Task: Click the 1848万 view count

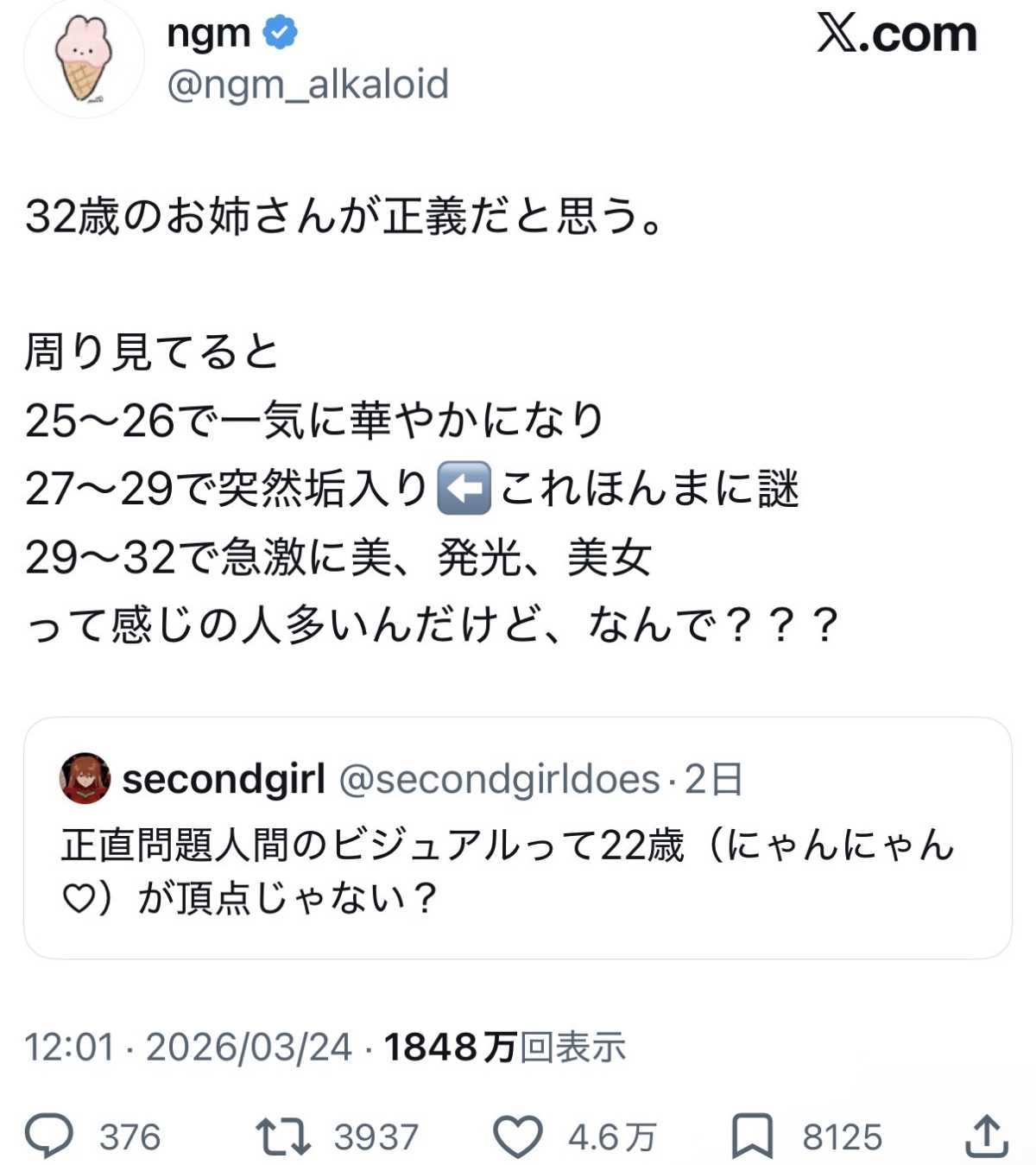Action: click(449, 1047)
